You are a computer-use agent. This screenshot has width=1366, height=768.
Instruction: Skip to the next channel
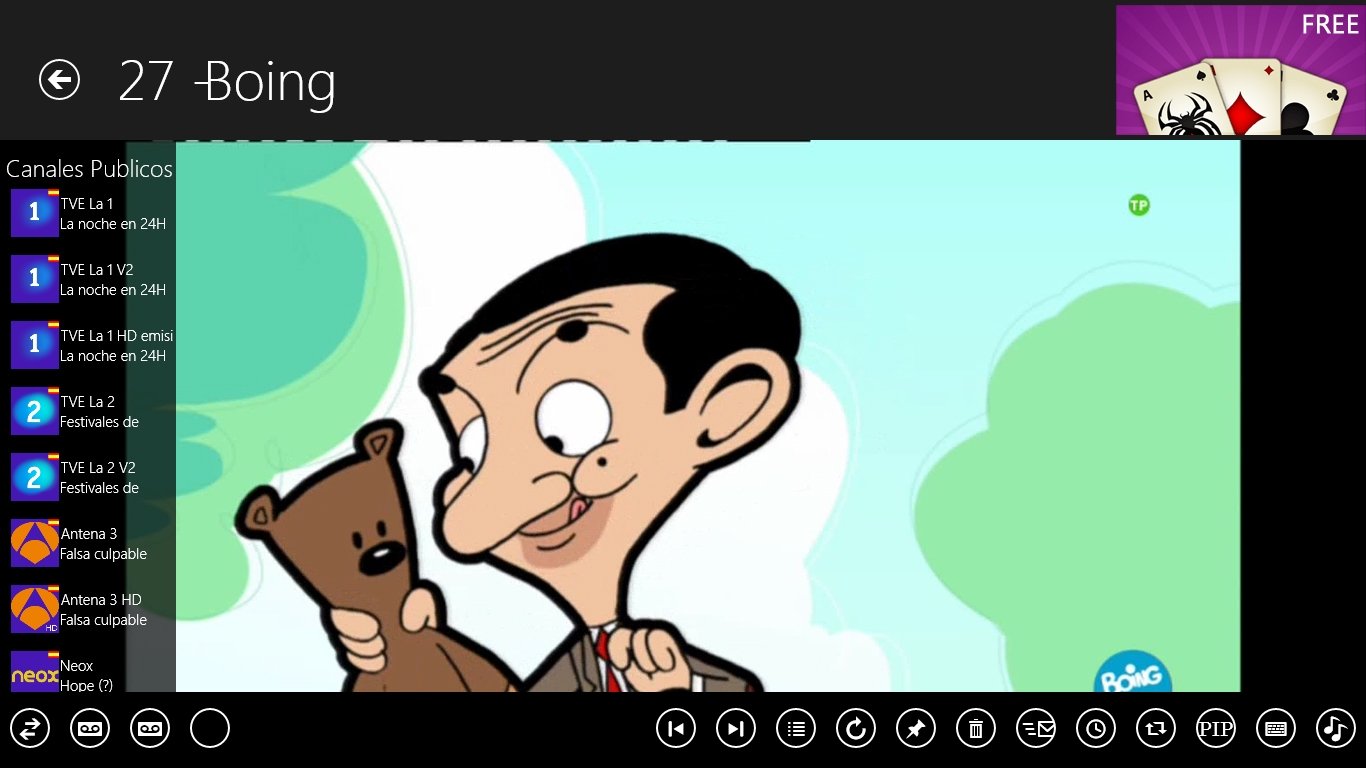point(736,729)
